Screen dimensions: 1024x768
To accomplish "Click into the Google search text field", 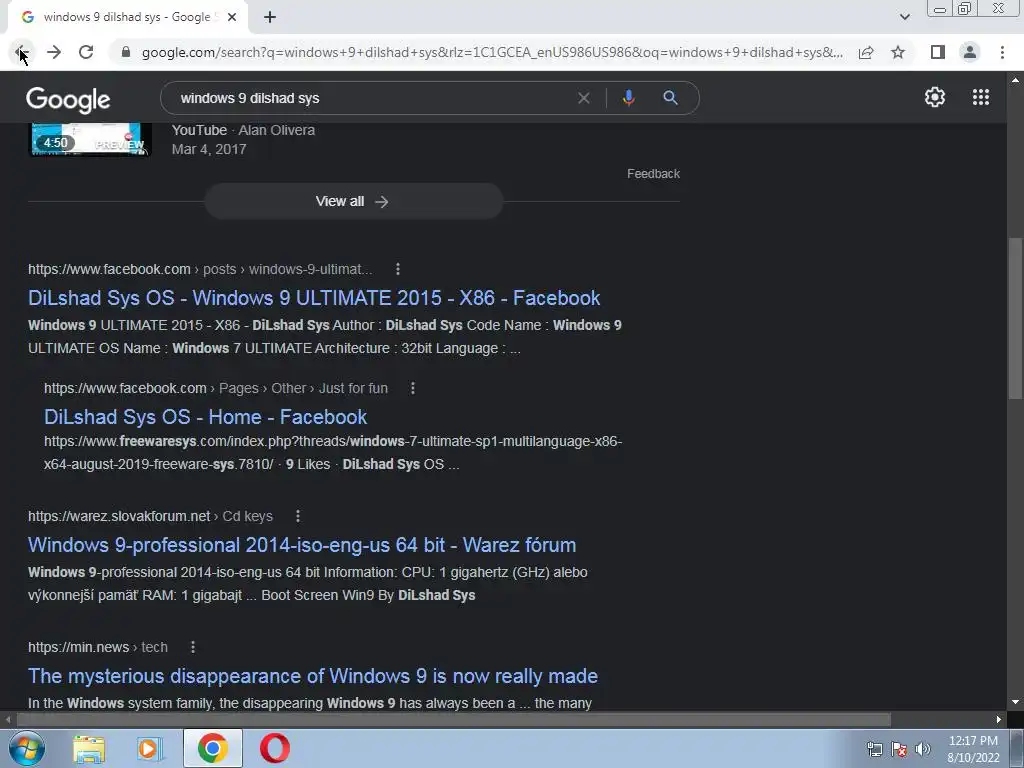I will 372,98.
